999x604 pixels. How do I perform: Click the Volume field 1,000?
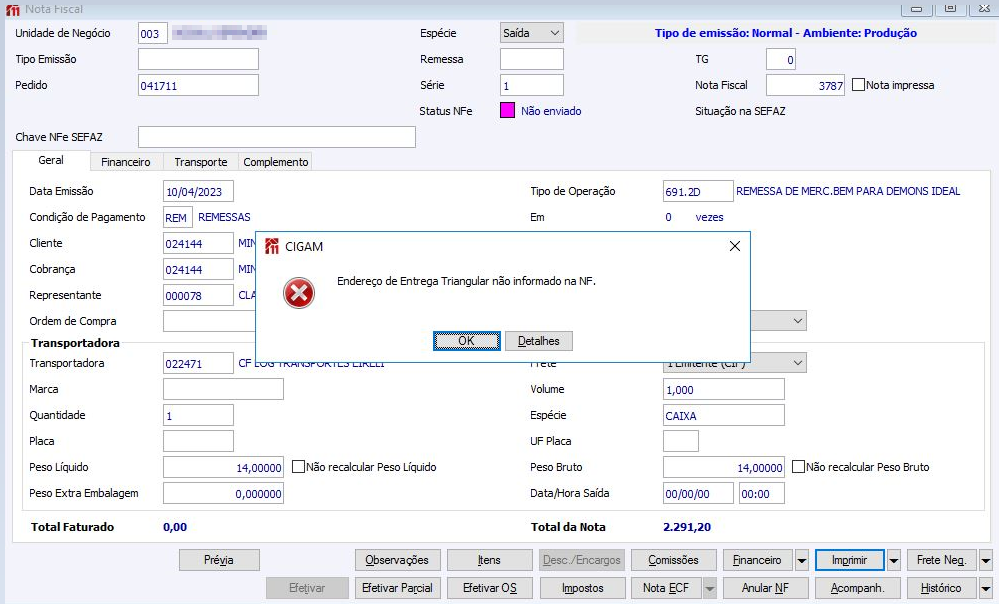click(x=723, y=389)
